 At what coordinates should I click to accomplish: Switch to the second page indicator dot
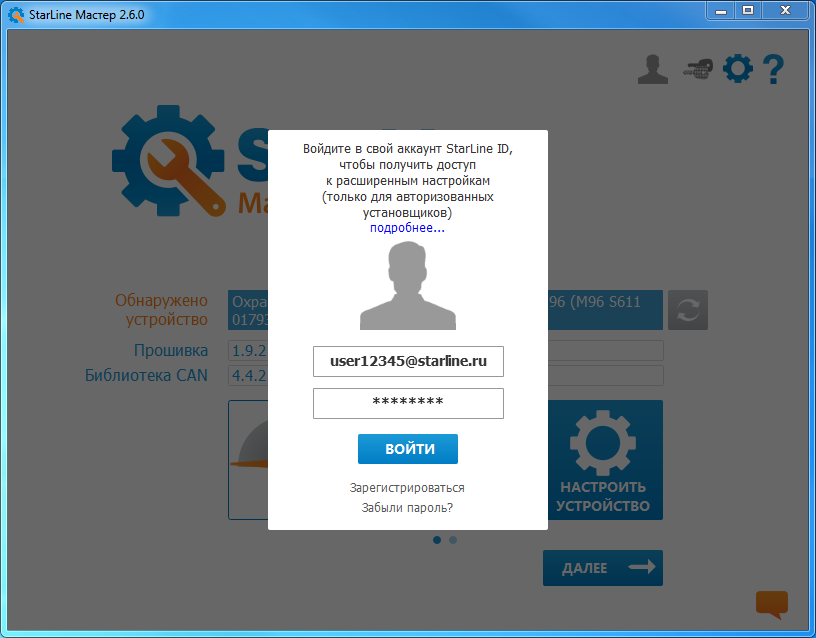click(453, 540)
